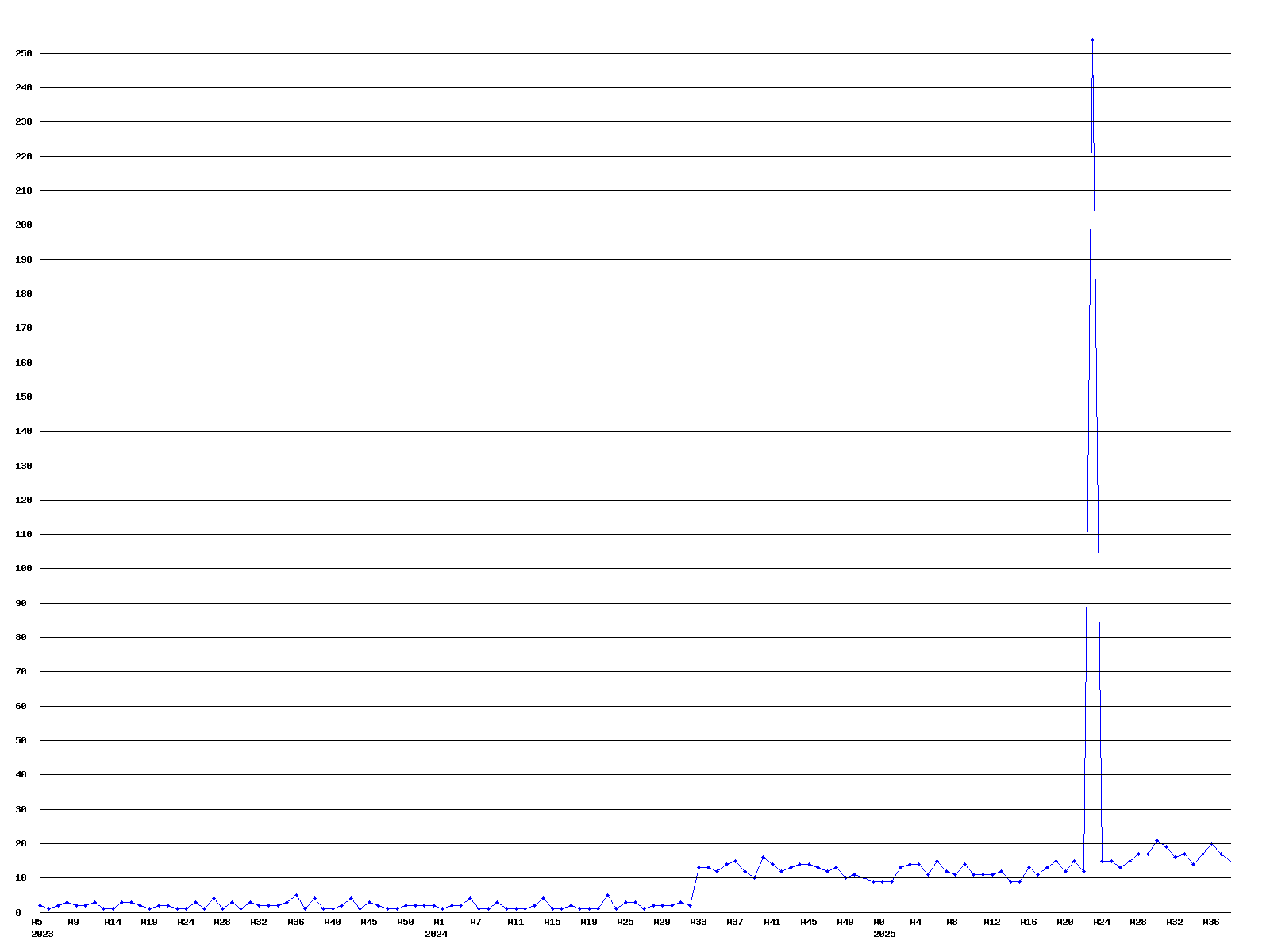Click the W50 x-axis label

(x=406, y=922)
